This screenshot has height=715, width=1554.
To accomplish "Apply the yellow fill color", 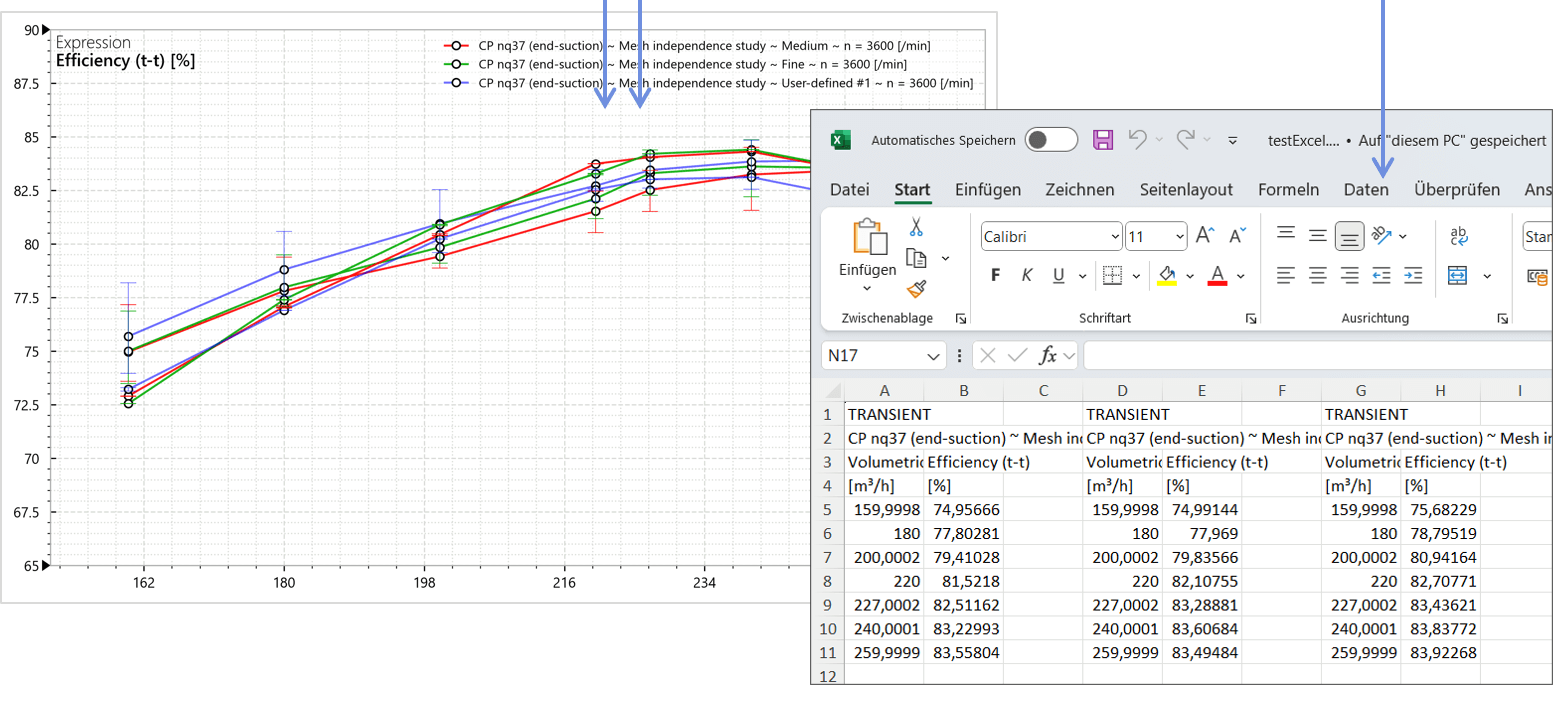I will coord(1167,275).
